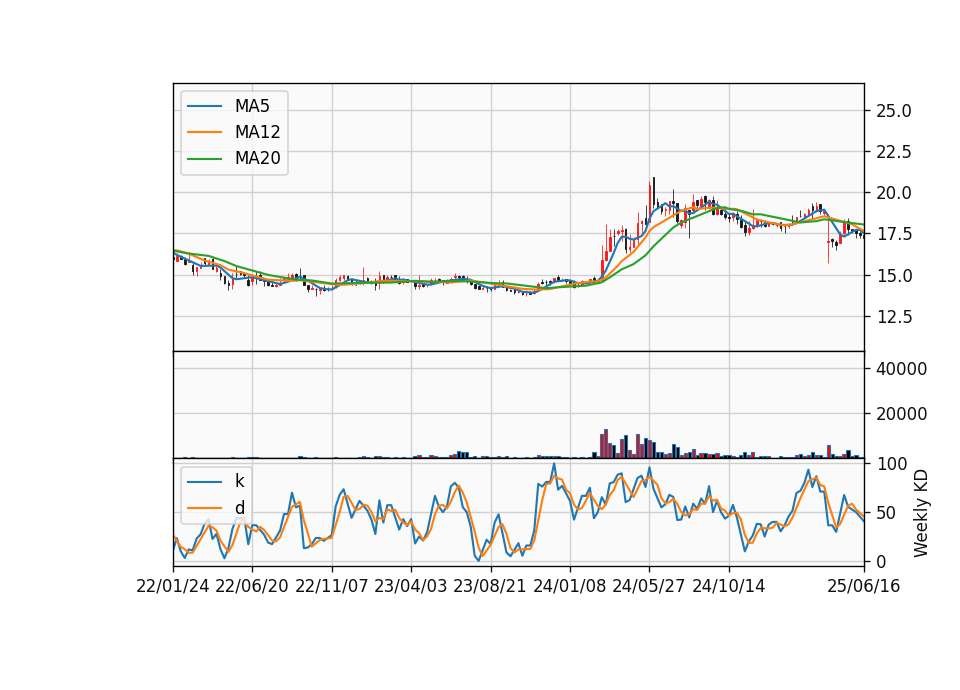Screen dimensions: 960x690
Task: Click the tallest volume bar
Action: click(606, 443)
